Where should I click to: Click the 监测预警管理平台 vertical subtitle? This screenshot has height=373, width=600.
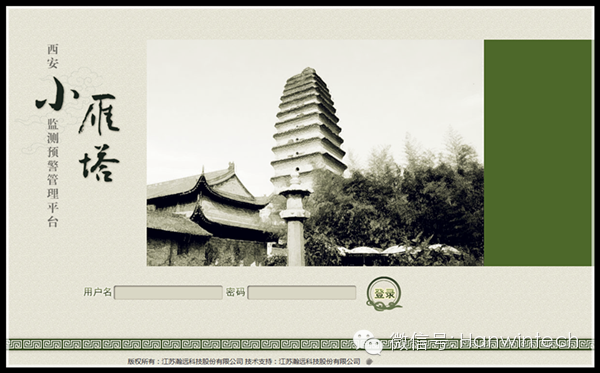click(x=53, y=173)
